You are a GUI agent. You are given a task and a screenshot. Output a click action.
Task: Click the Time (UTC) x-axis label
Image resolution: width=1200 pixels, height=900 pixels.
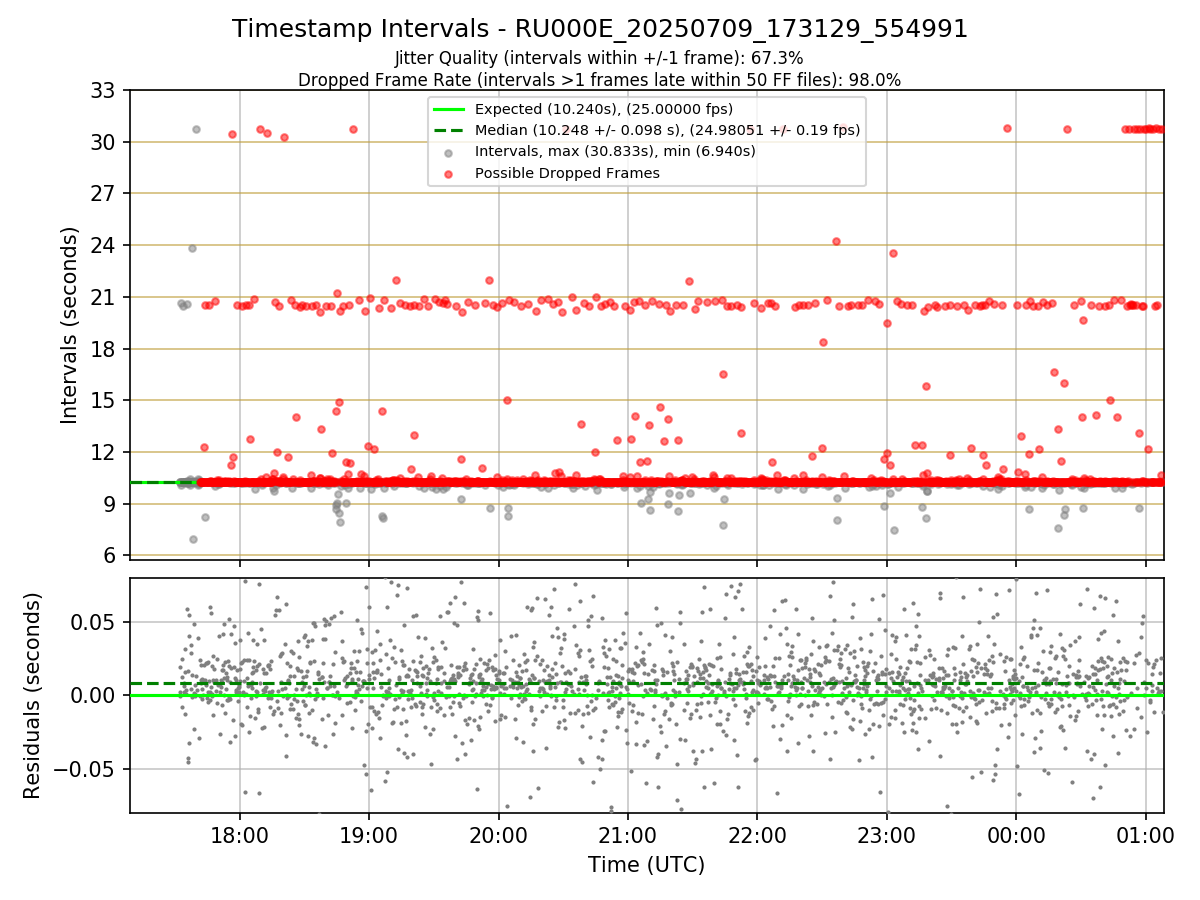coord(646,865)
